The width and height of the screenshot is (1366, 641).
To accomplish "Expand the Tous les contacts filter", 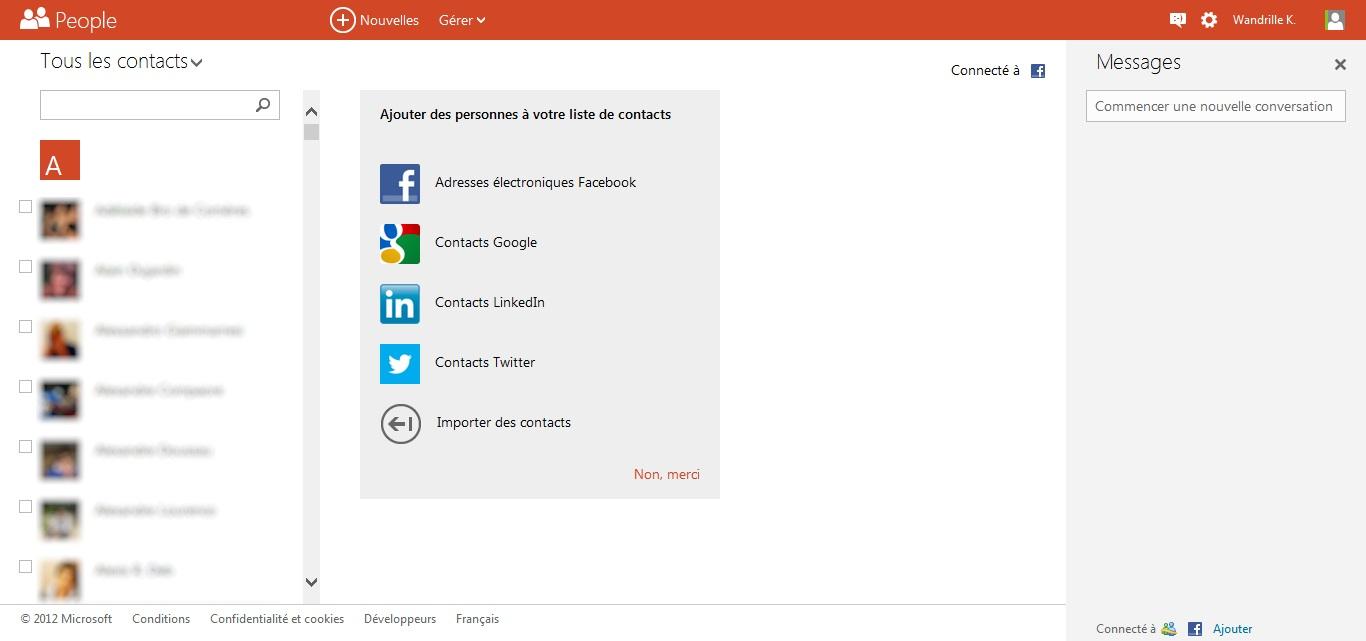I will pos(121,62).
